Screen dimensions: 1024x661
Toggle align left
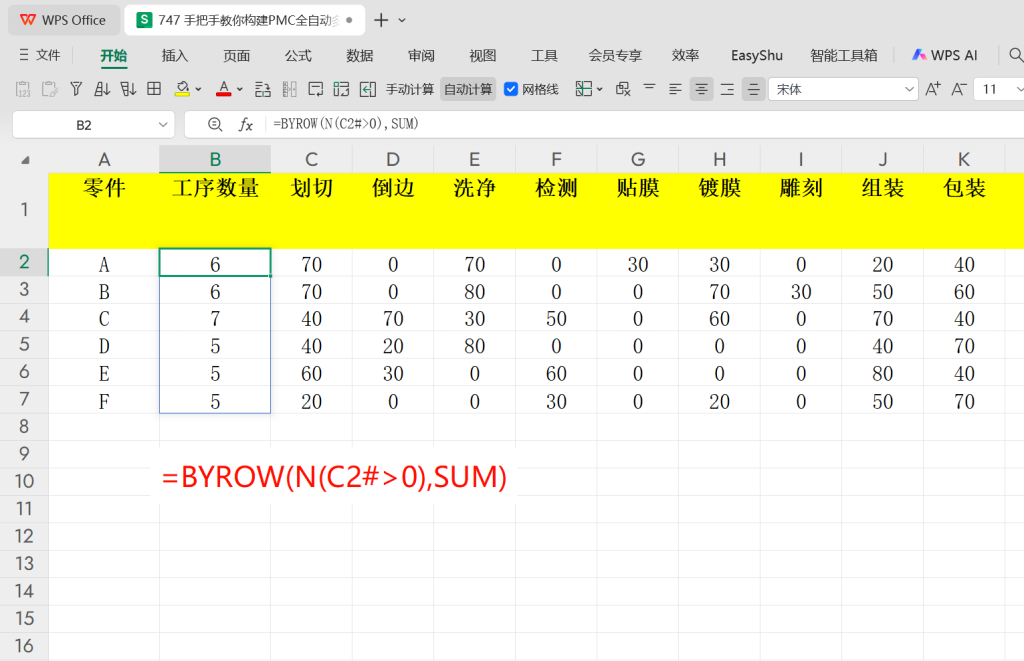(675, 89)
